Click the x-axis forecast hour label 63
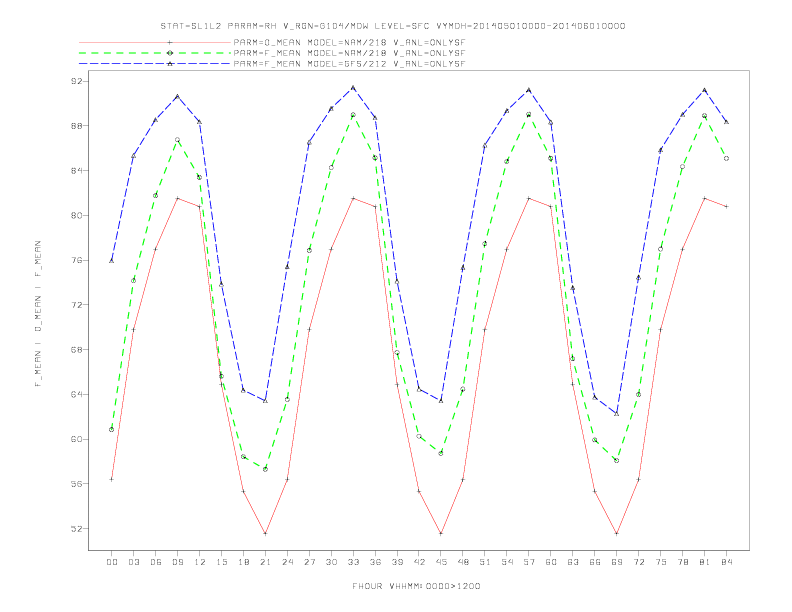This screenshot has width=792, height=612. coord(573,562)
